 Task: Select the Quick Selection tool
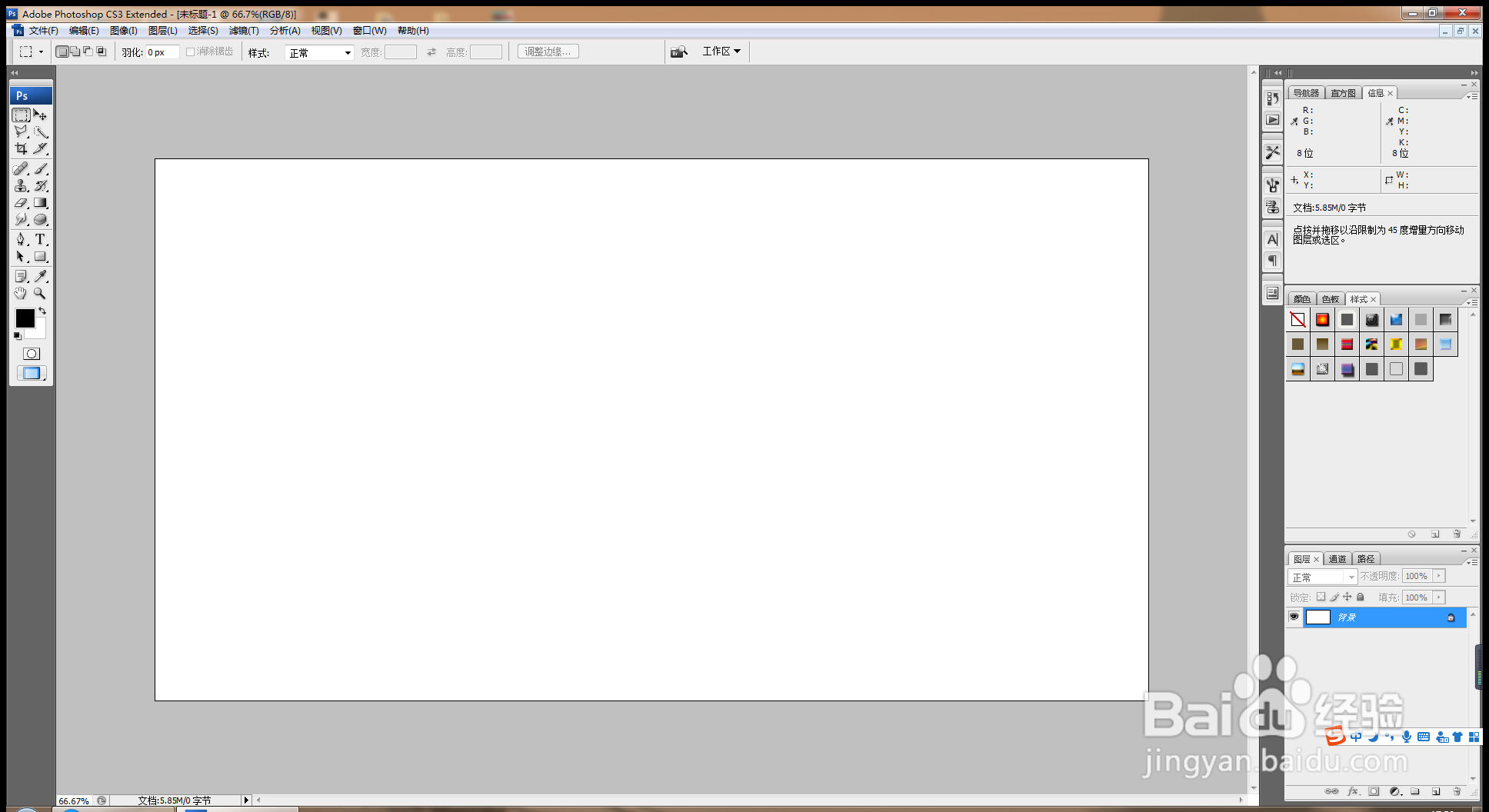click(41, 132)
